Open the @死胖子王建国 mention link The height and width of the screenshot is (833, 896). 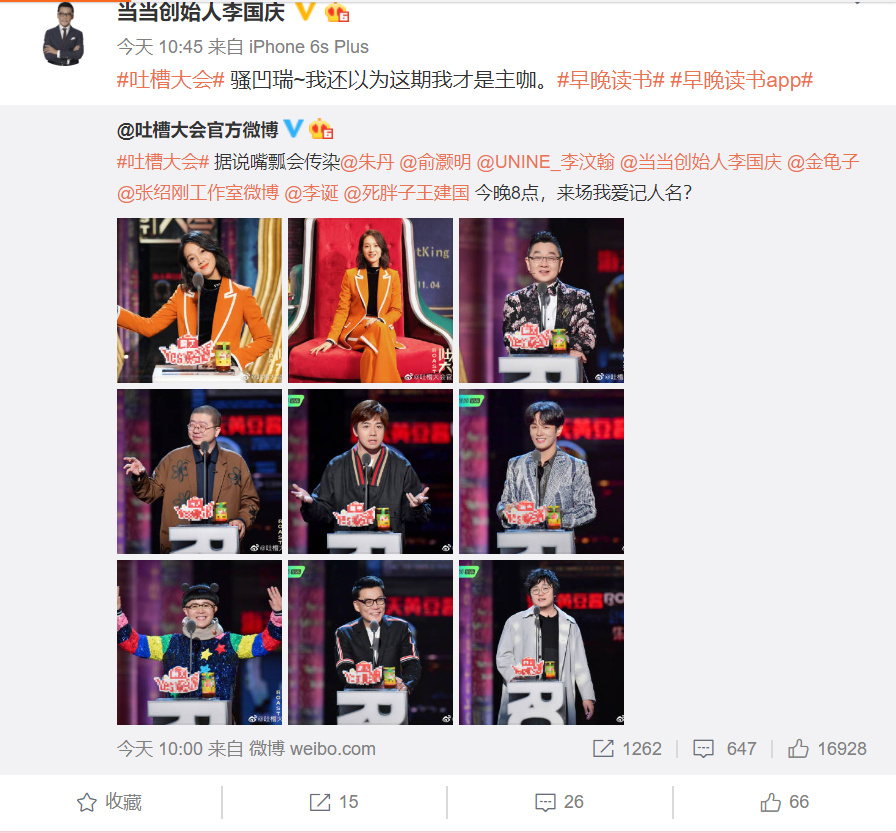[406, 193]
